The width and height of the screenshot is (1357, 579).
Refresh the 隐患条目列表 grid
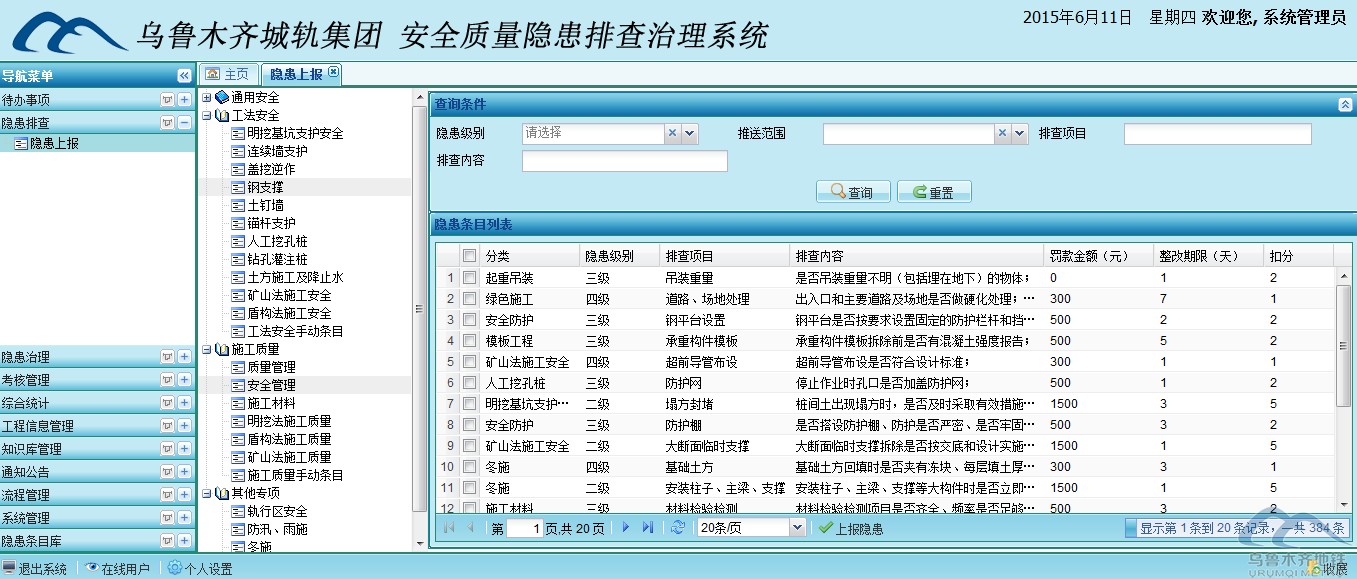tap(678, 528)
